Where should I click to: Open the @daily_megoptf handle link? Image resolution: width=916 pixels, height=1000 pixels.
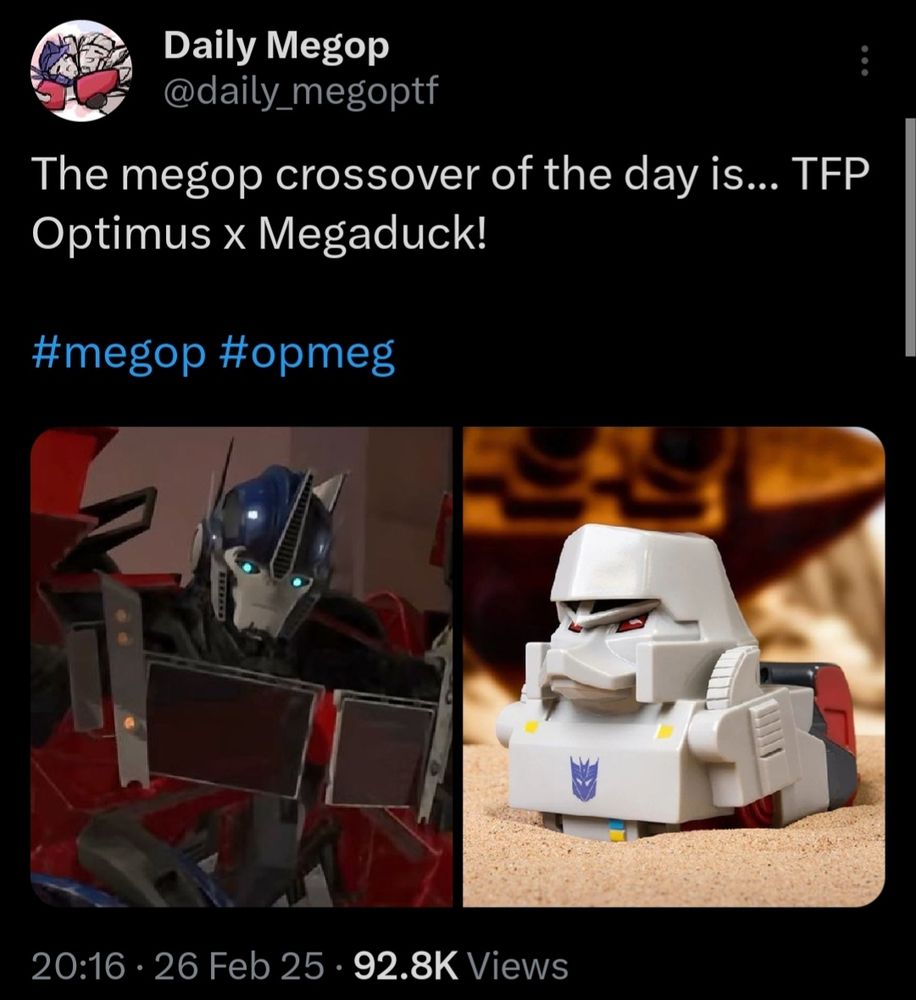[300, 91]
